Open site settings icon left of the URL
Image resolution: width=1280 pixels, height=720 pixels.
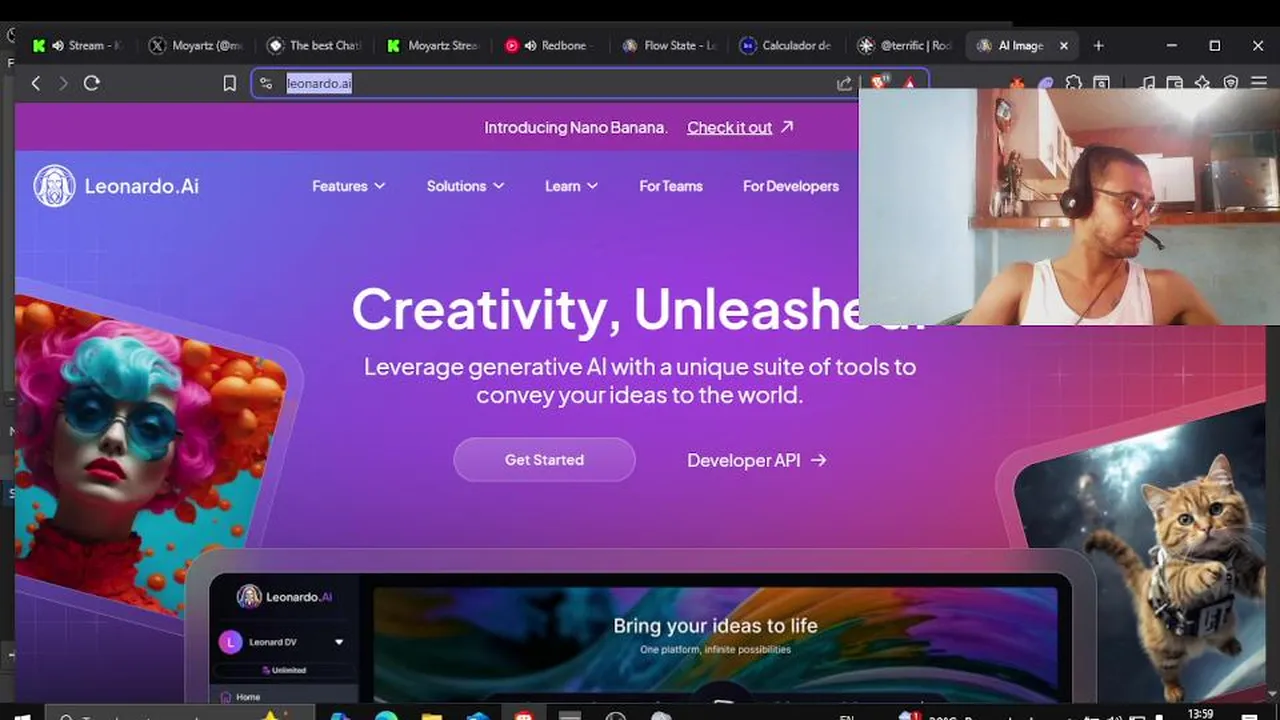pyautogui.click(x=266, y=83)
